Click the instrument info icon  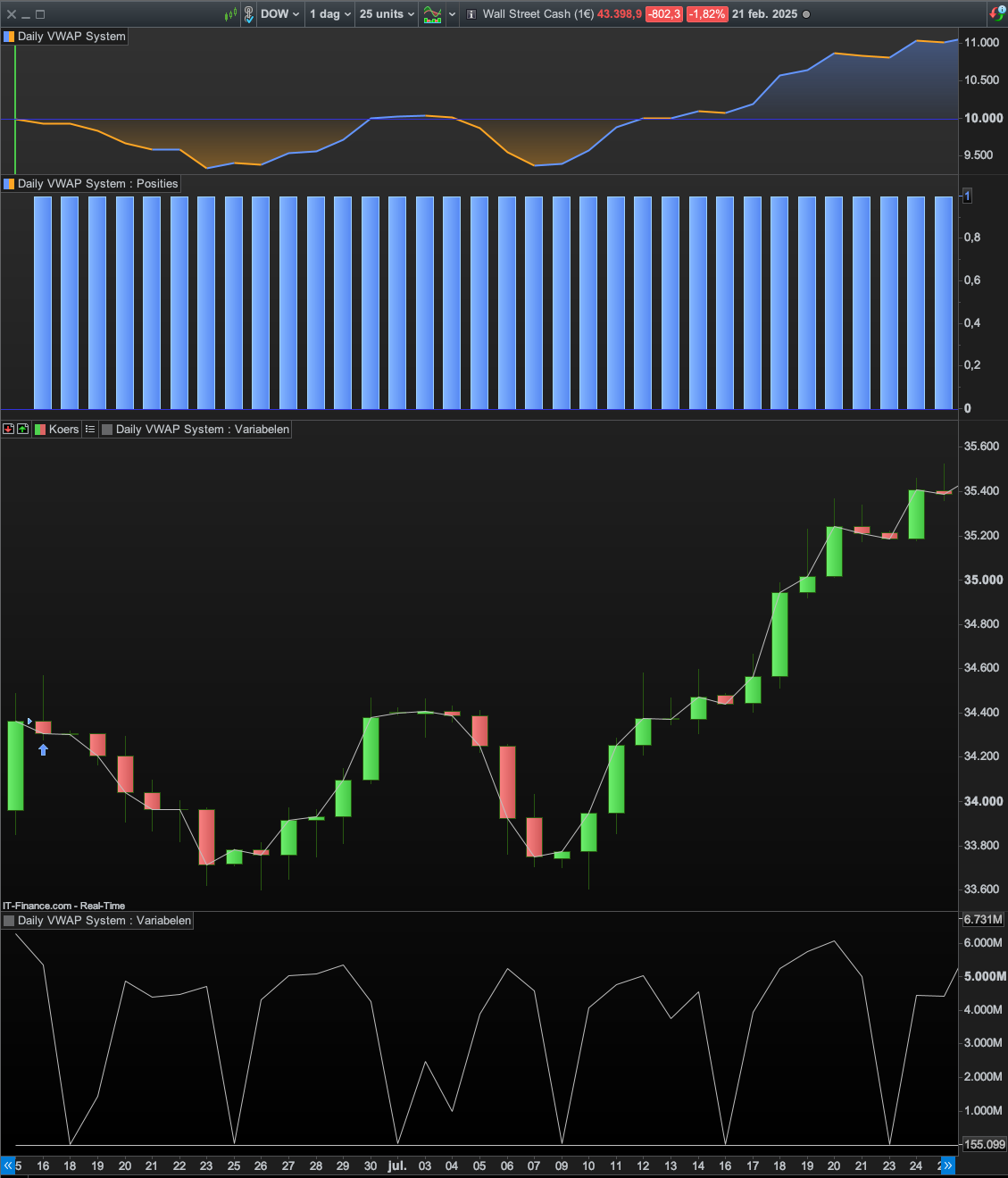coord(471,14)
